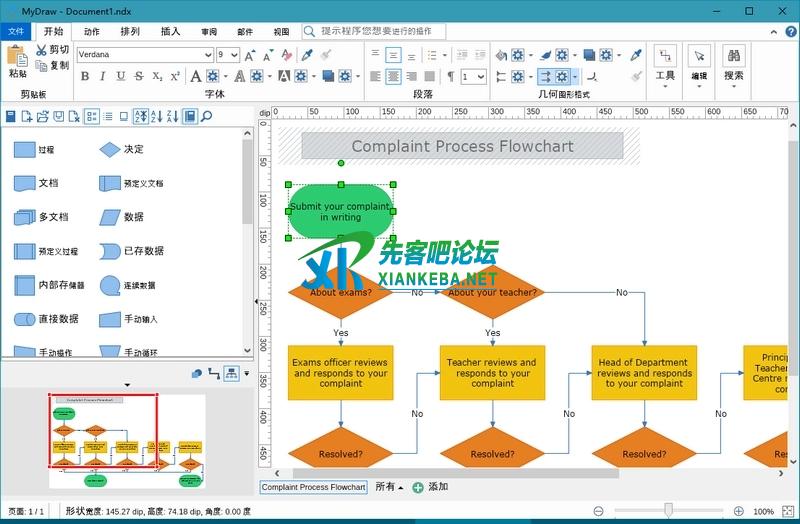Click 添加 to add a new page
This screenshot has height=524, width=800.
tap(430, 487)
